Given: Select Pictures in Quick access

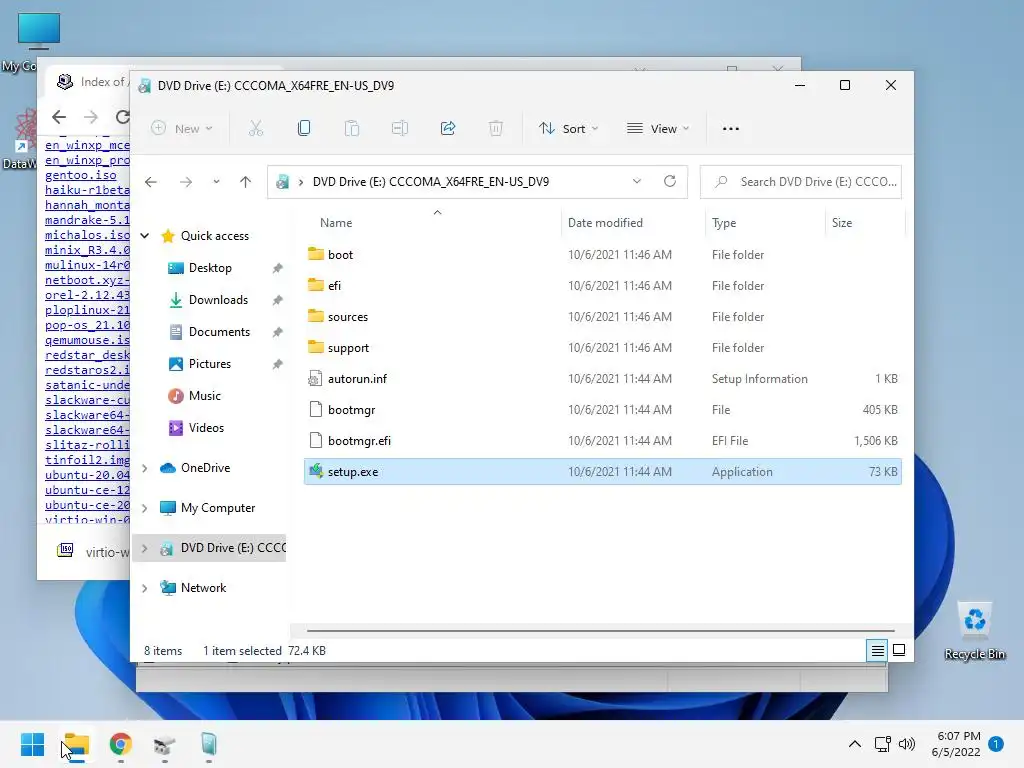Looking at the screenshot, I should pyautogui.click(x=210, y=364).
